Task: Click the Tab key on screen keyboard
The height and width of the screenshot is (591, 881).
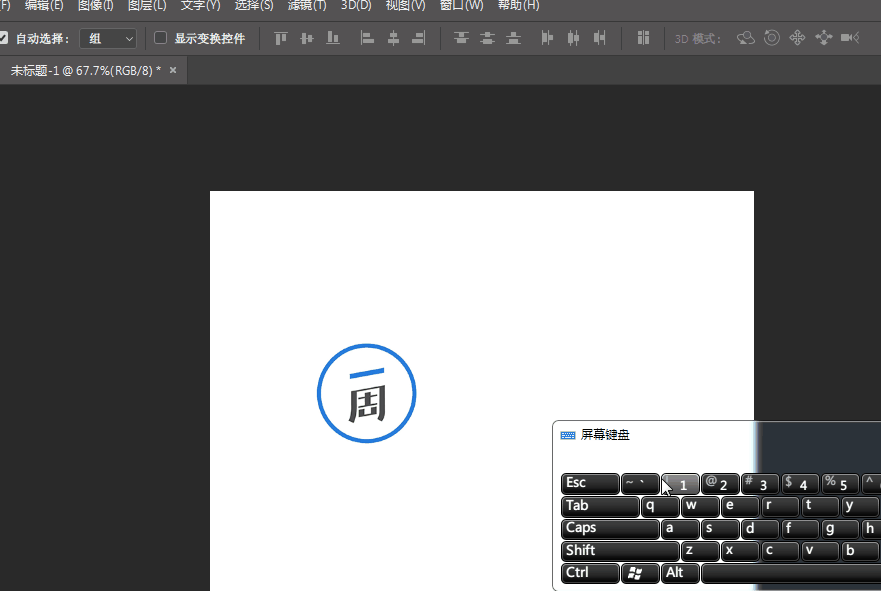Action: click(x=600, y=506)
